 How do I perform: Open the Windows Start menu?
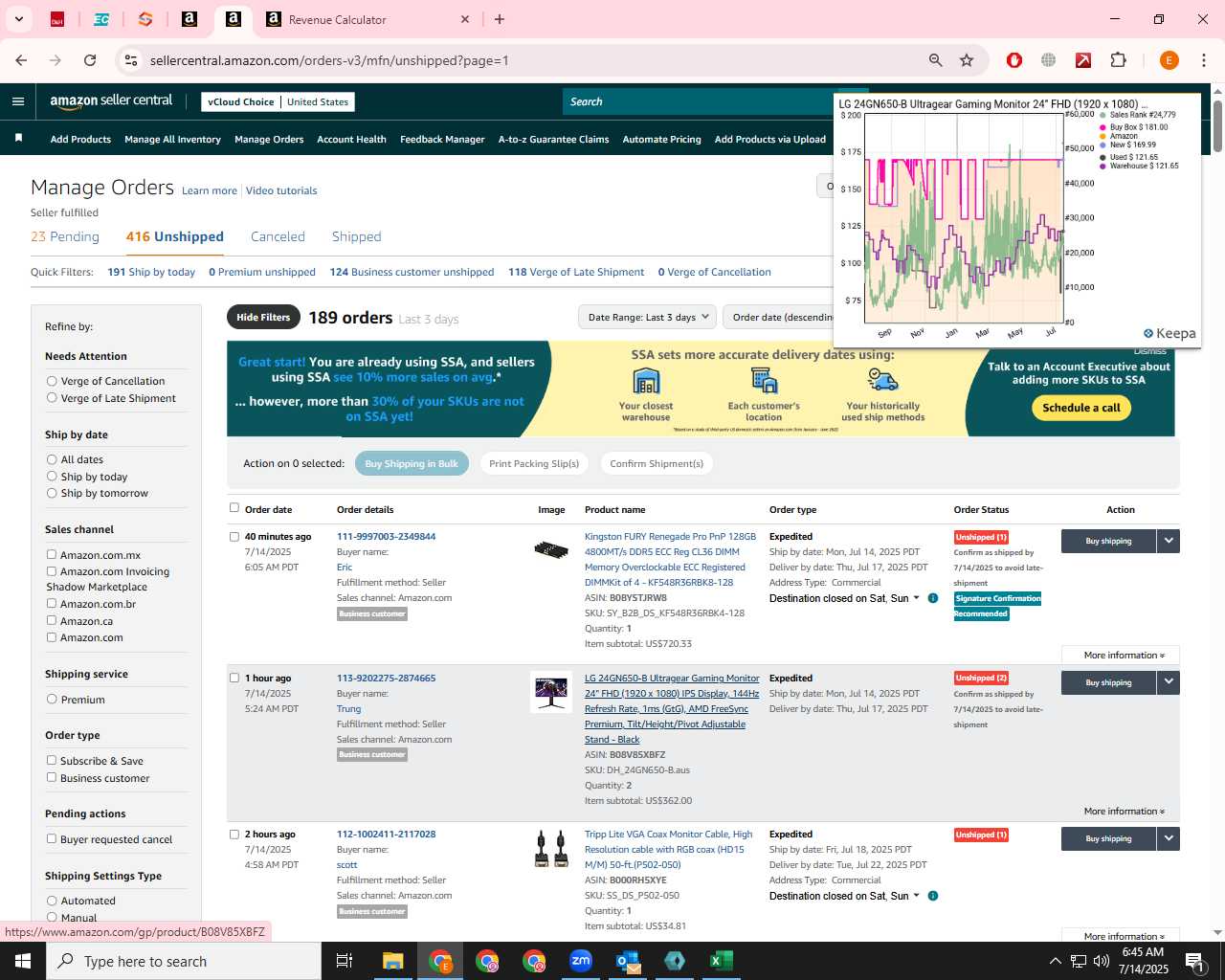click(x=23, y=961)
